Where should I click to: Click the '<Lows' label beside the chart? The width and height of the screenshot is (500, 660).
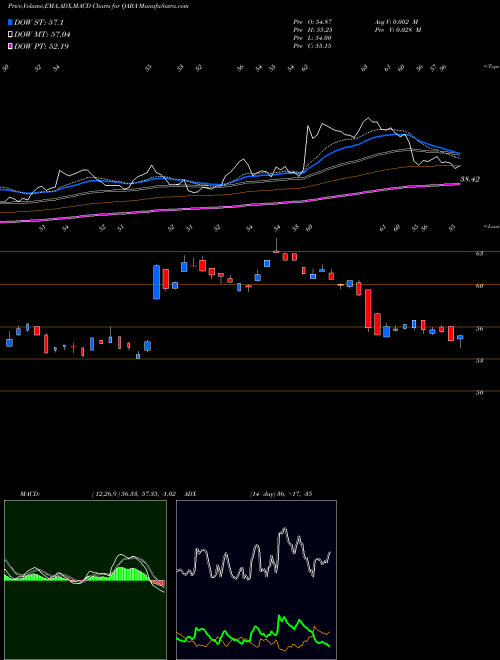pos(491,226)
